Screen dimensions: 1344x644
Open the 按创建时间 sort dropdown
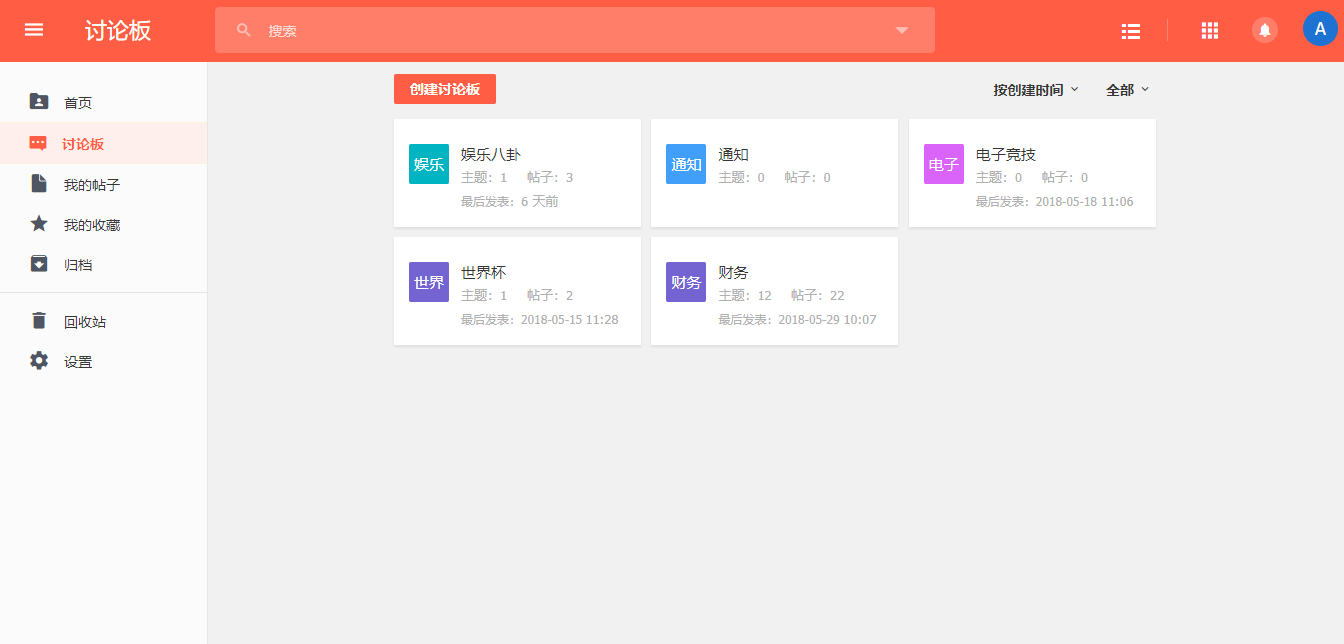tap(1036, 90)
